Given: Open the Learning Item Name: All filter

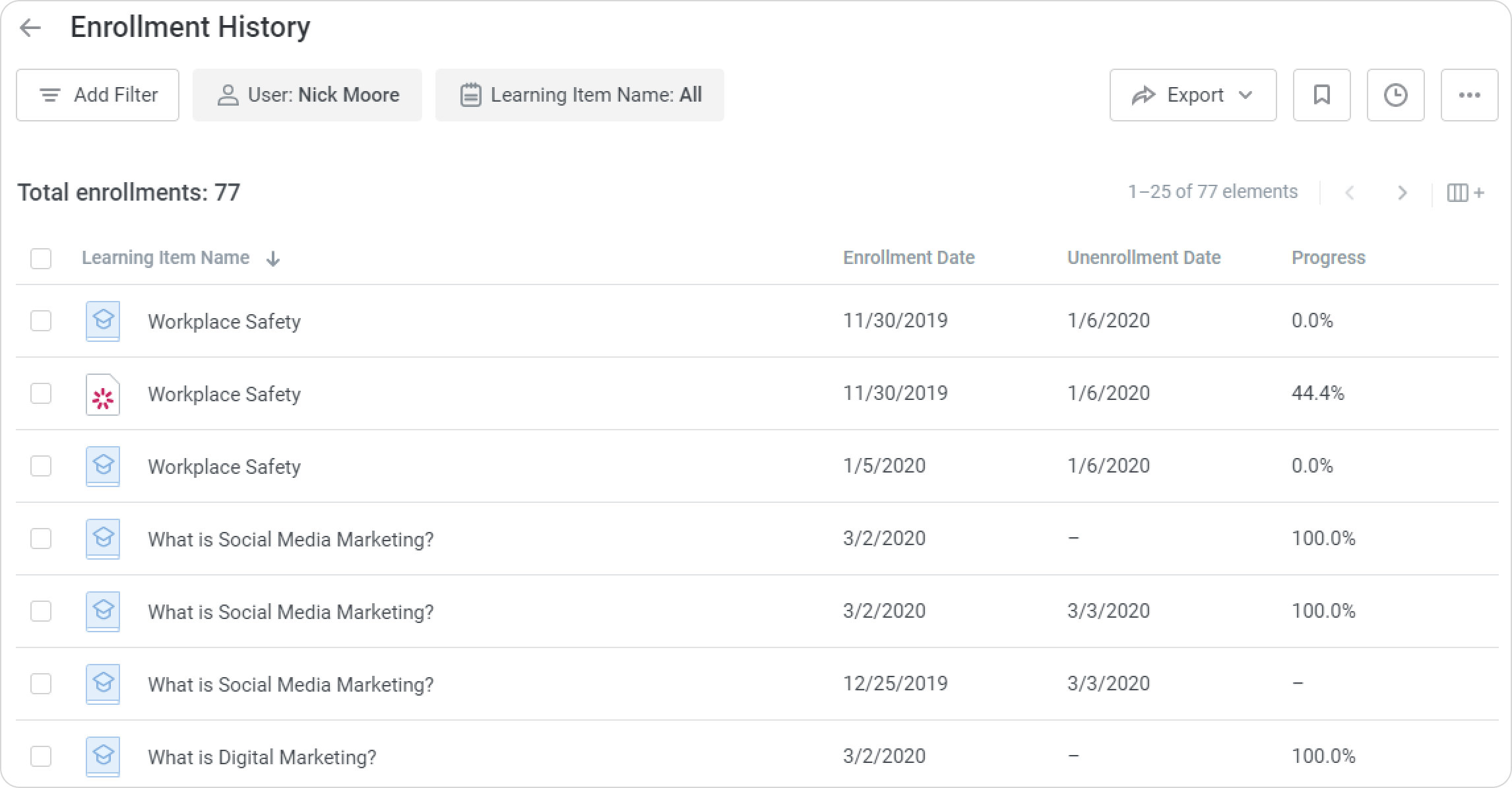Looking at the screenshot, I should [579, 95].
